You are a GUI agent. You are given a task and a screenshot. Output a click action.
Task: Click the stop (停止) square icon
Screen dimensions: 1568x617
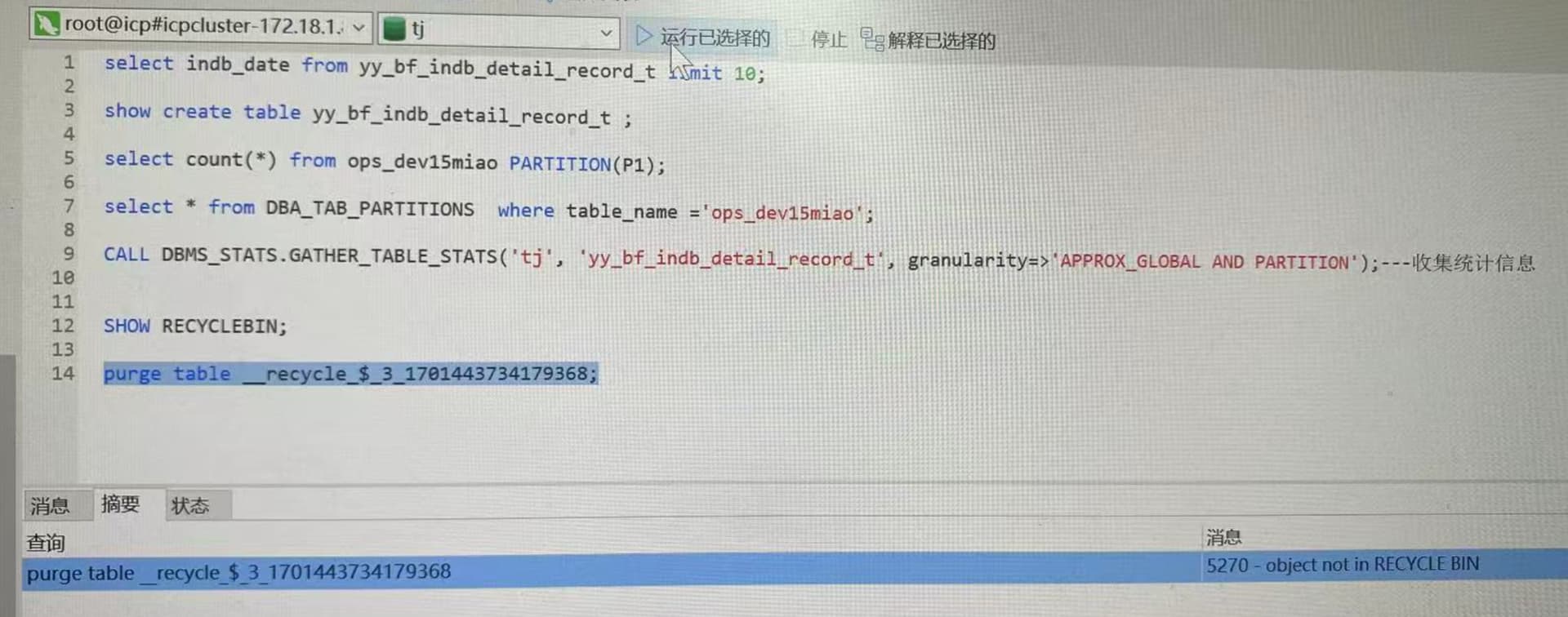tap(796, 38)
